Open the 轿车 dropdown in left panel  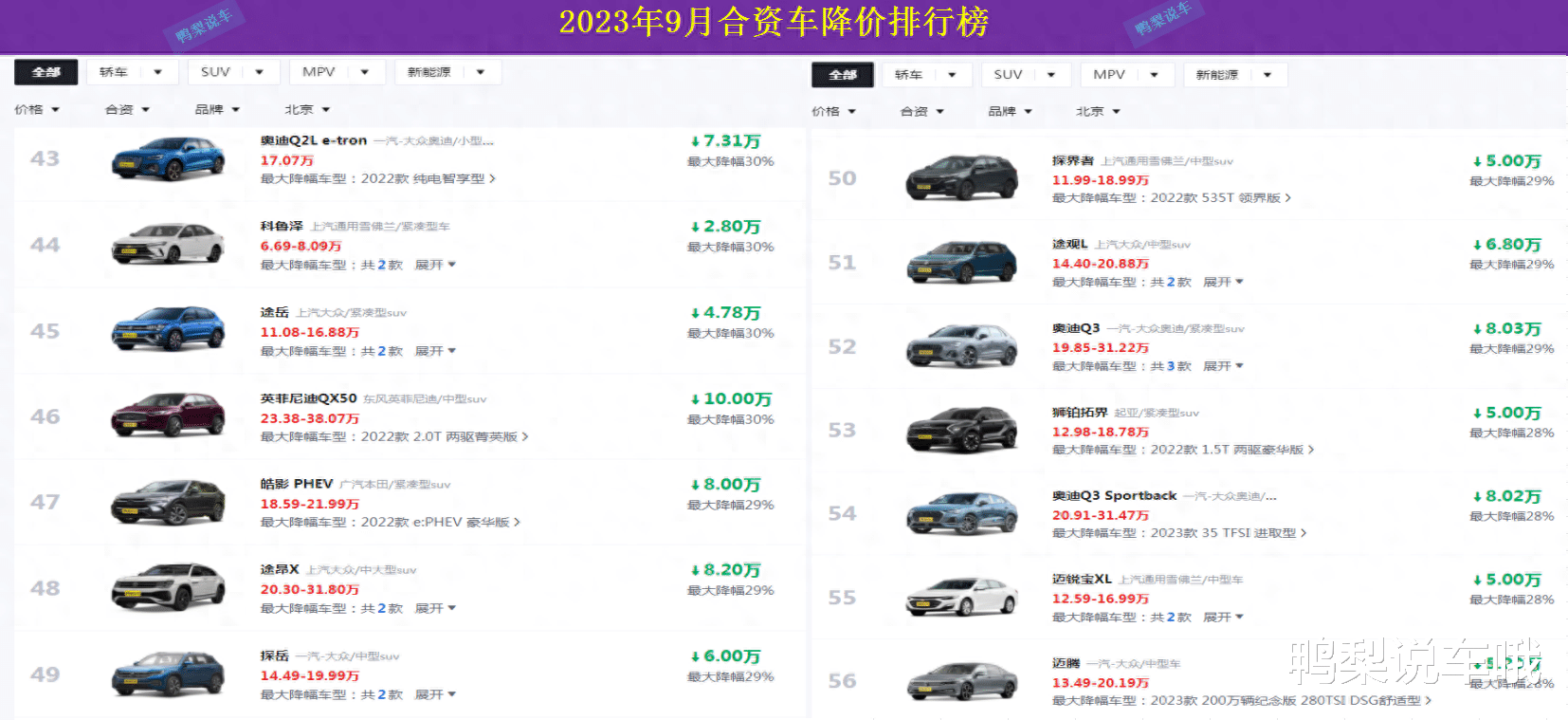point(132,72)
